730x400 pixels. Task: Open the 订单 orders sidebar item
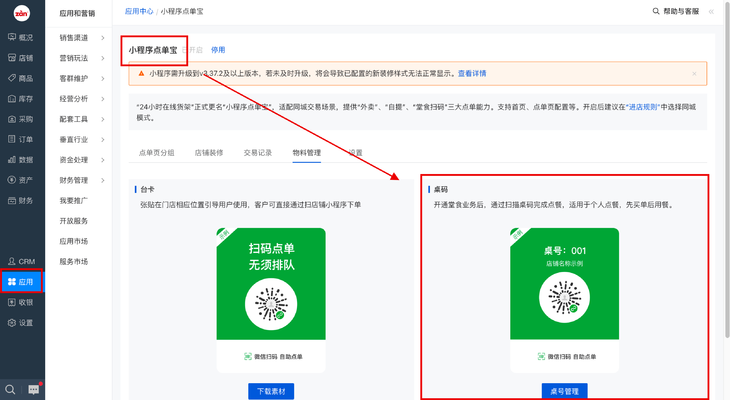21,139
